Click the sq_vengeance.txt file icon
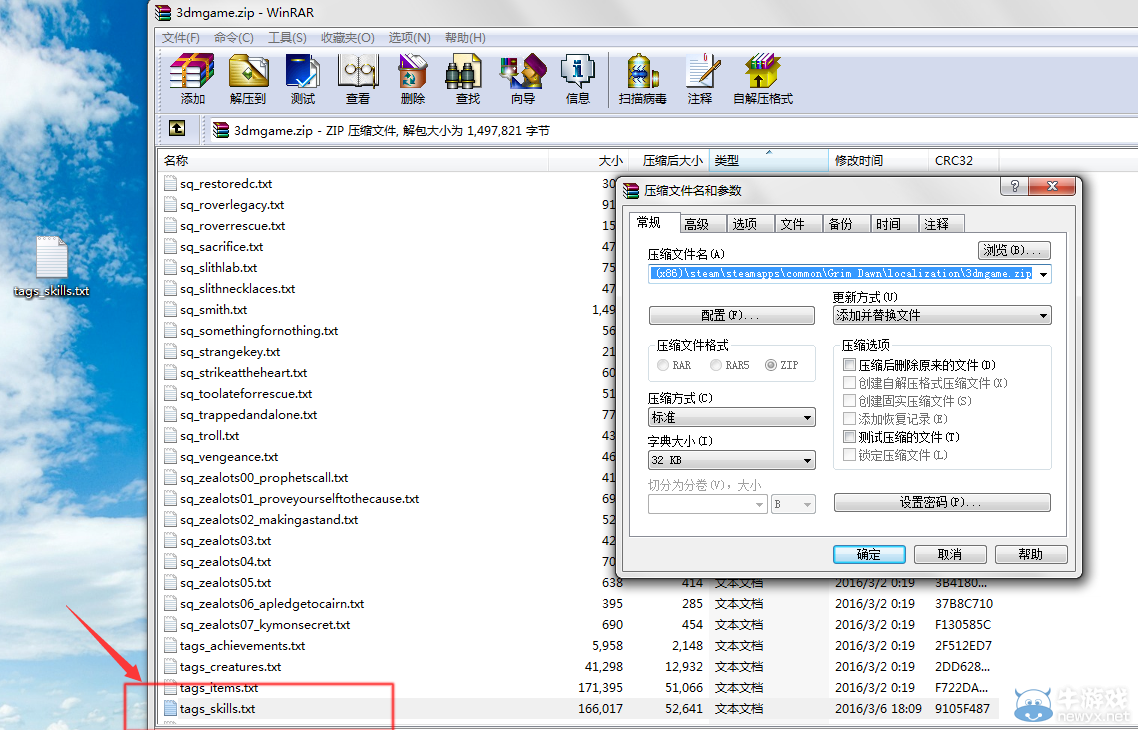 (171, 456)
